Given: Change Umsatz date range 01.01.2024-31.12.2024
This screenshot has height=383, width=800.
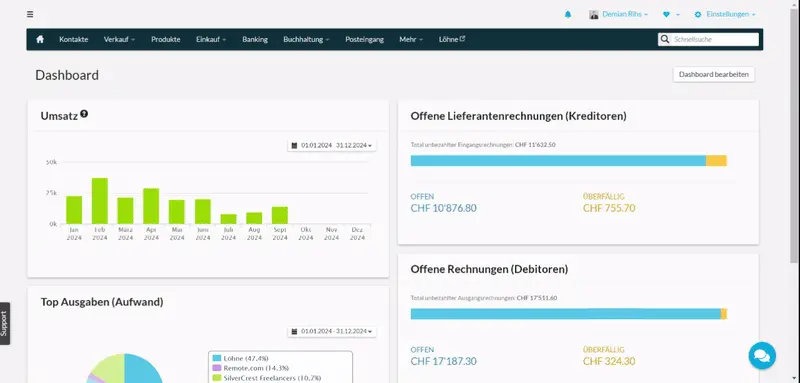Looking at the screenshot, I should (332, 146).
